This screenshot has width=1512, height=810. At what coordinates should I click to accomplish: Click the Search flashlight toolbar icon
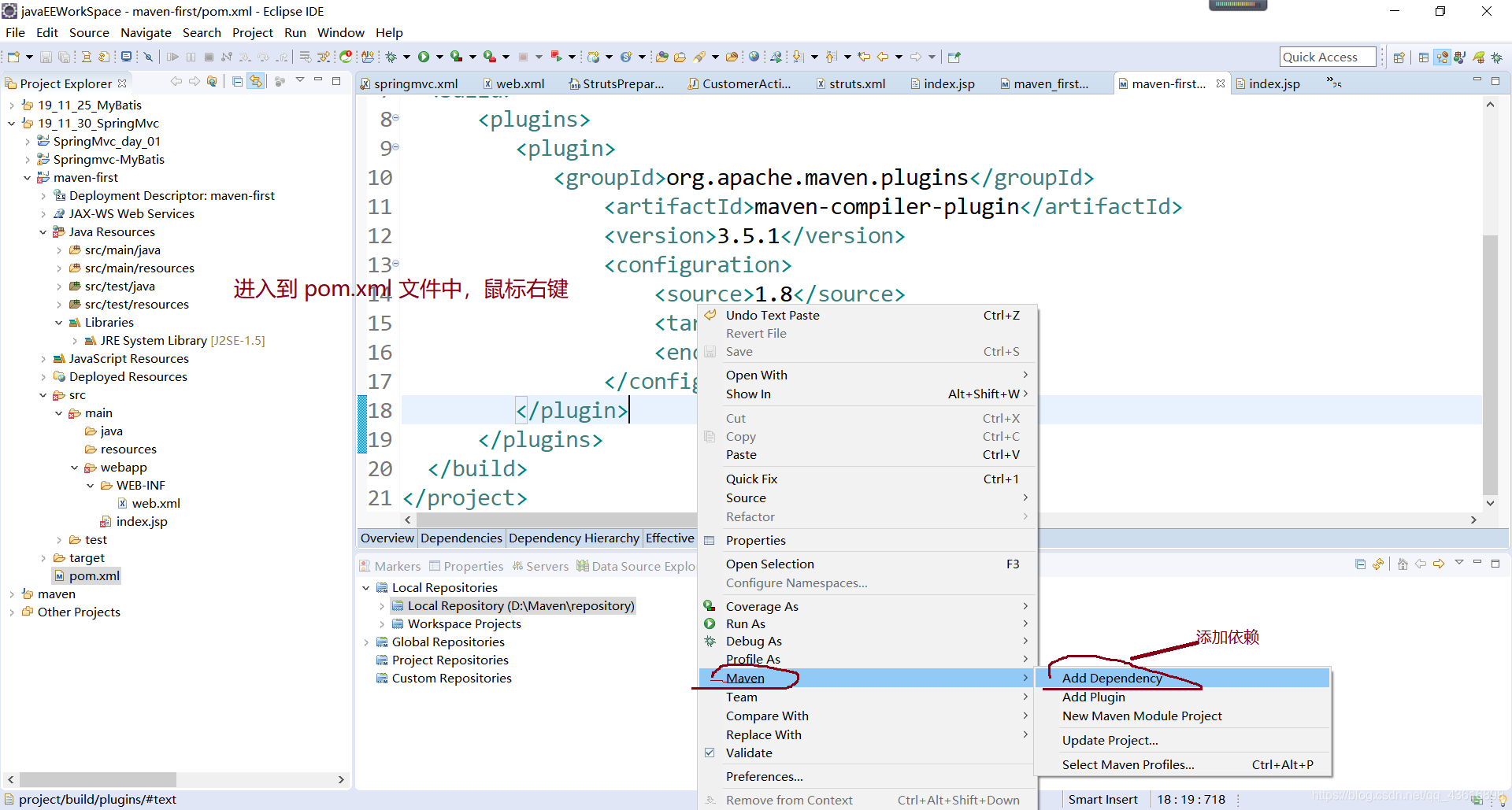click(x=699, y=57)
